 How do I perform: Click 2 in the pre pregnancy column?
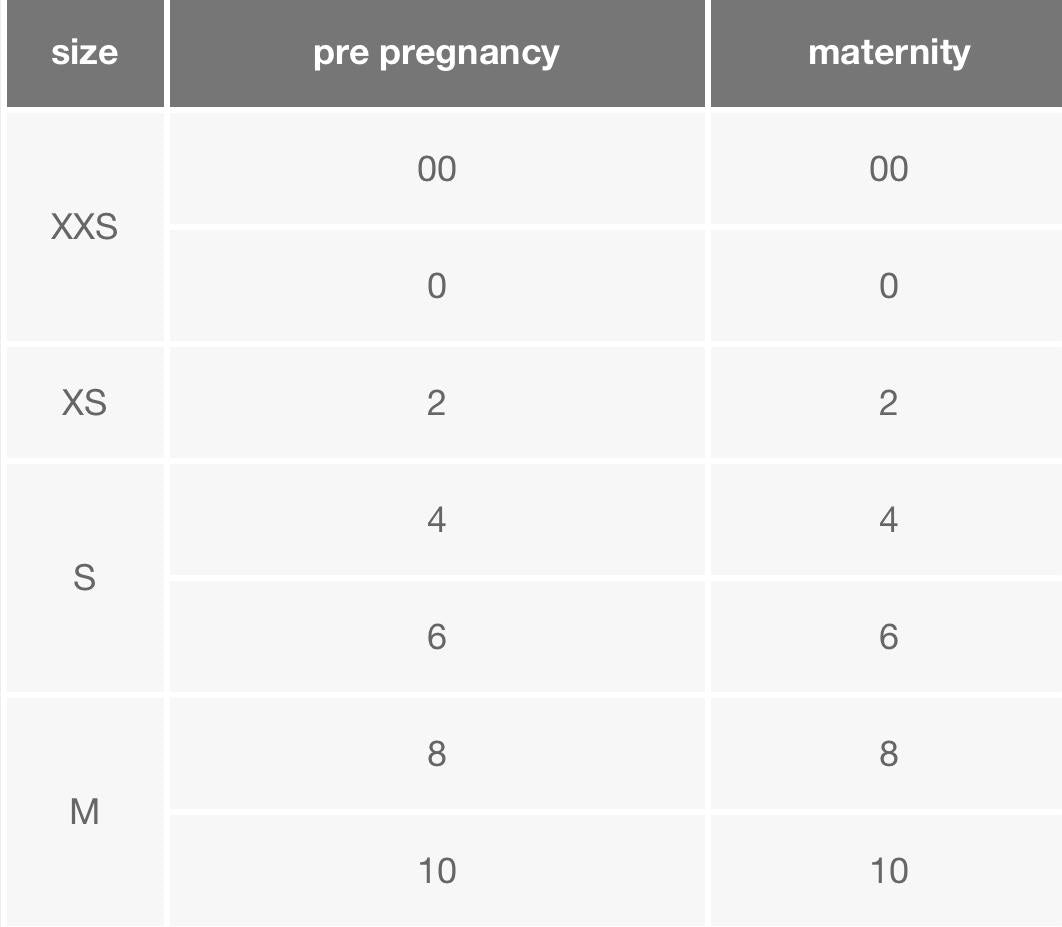[x=436, y=403]
